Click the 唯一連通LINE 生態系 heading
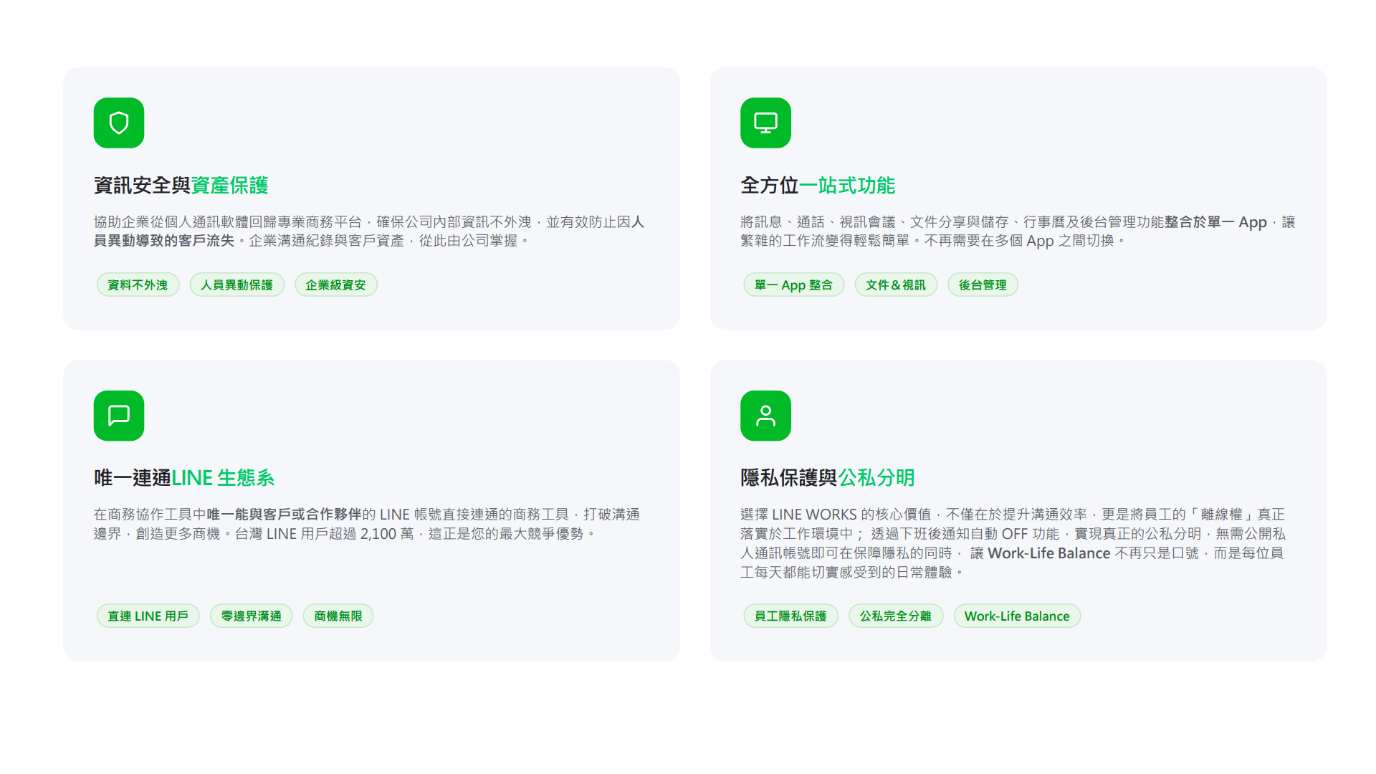The width and height of the screenshot is (1376, 774). click(184, 478)
